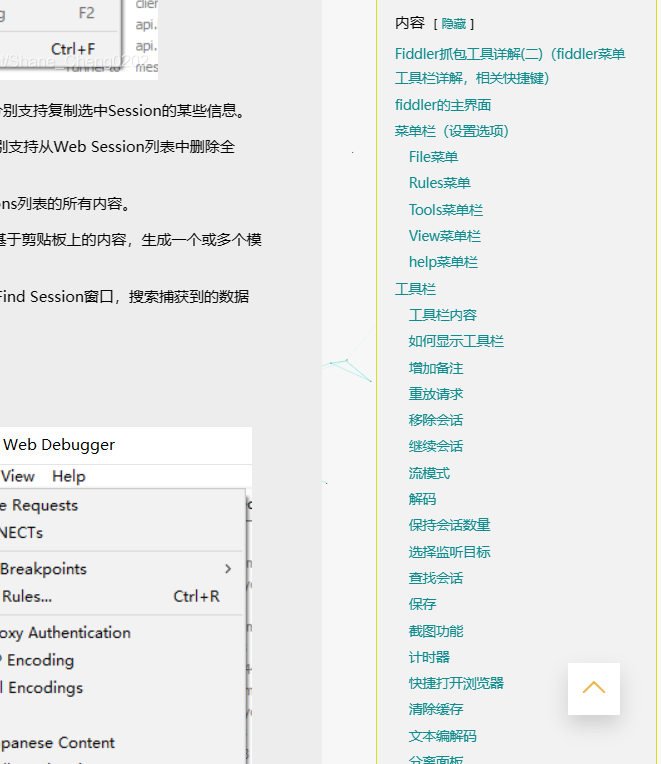
Task: Click the View menu in Fiddler screenshot
Action: (18, 476)
